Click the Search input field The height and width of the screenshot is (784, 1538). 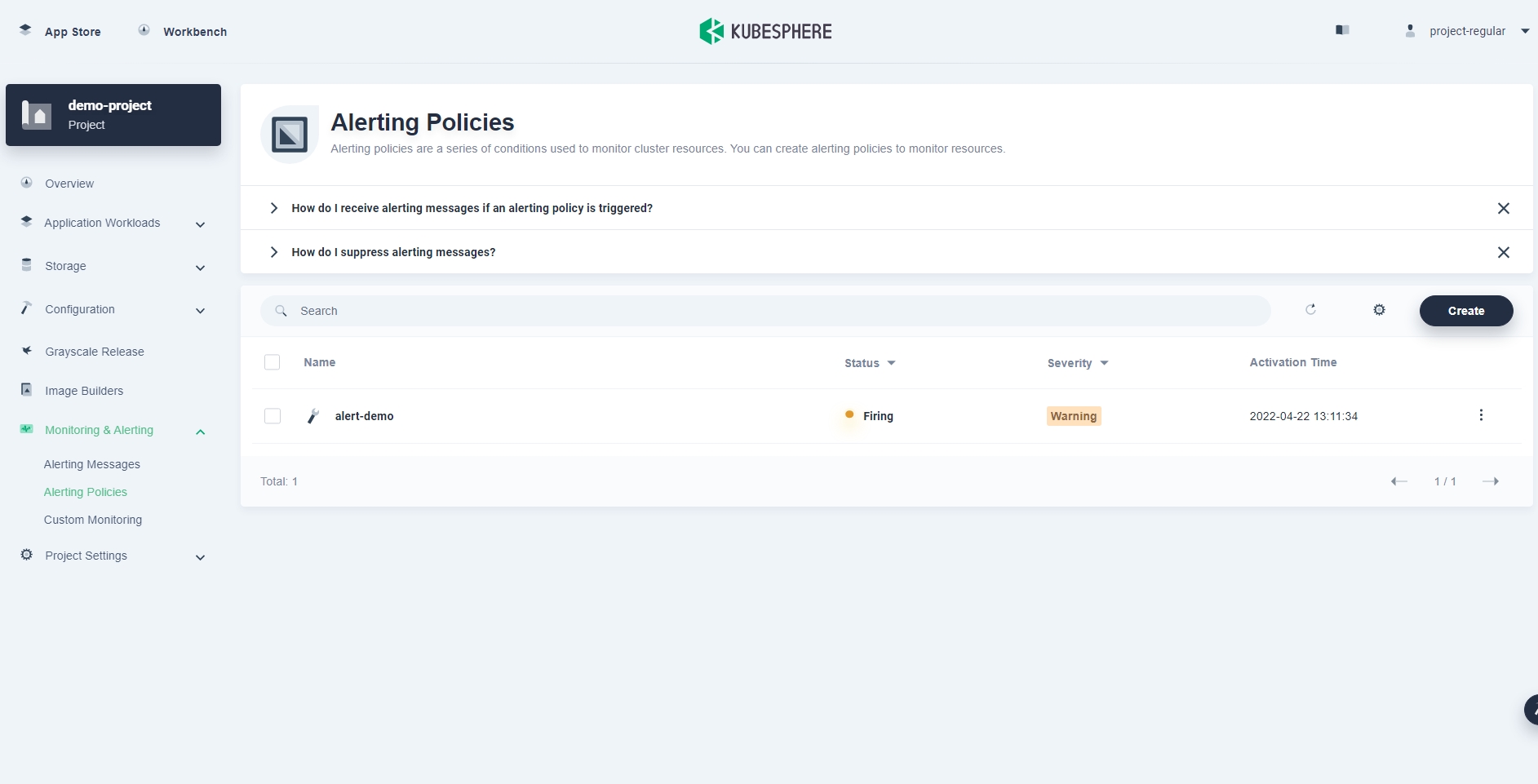(765, 311)
